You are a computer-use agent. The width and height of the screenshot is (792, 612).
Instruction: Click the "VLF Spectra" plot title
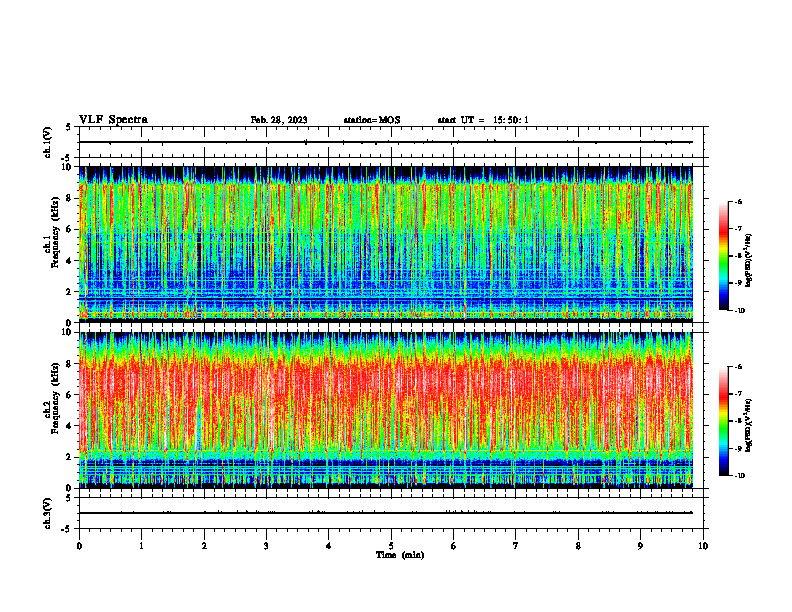click(x=113, y=120)
